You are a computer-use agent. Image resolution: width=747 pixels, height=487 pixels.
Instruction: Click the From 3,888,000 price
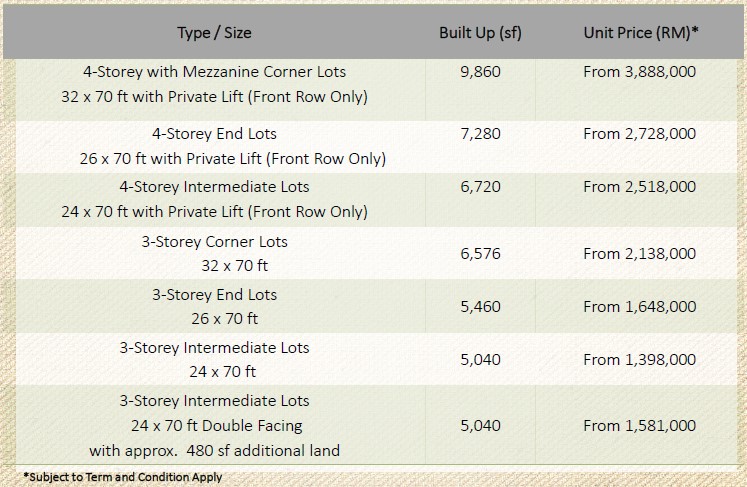pos(639,72)
